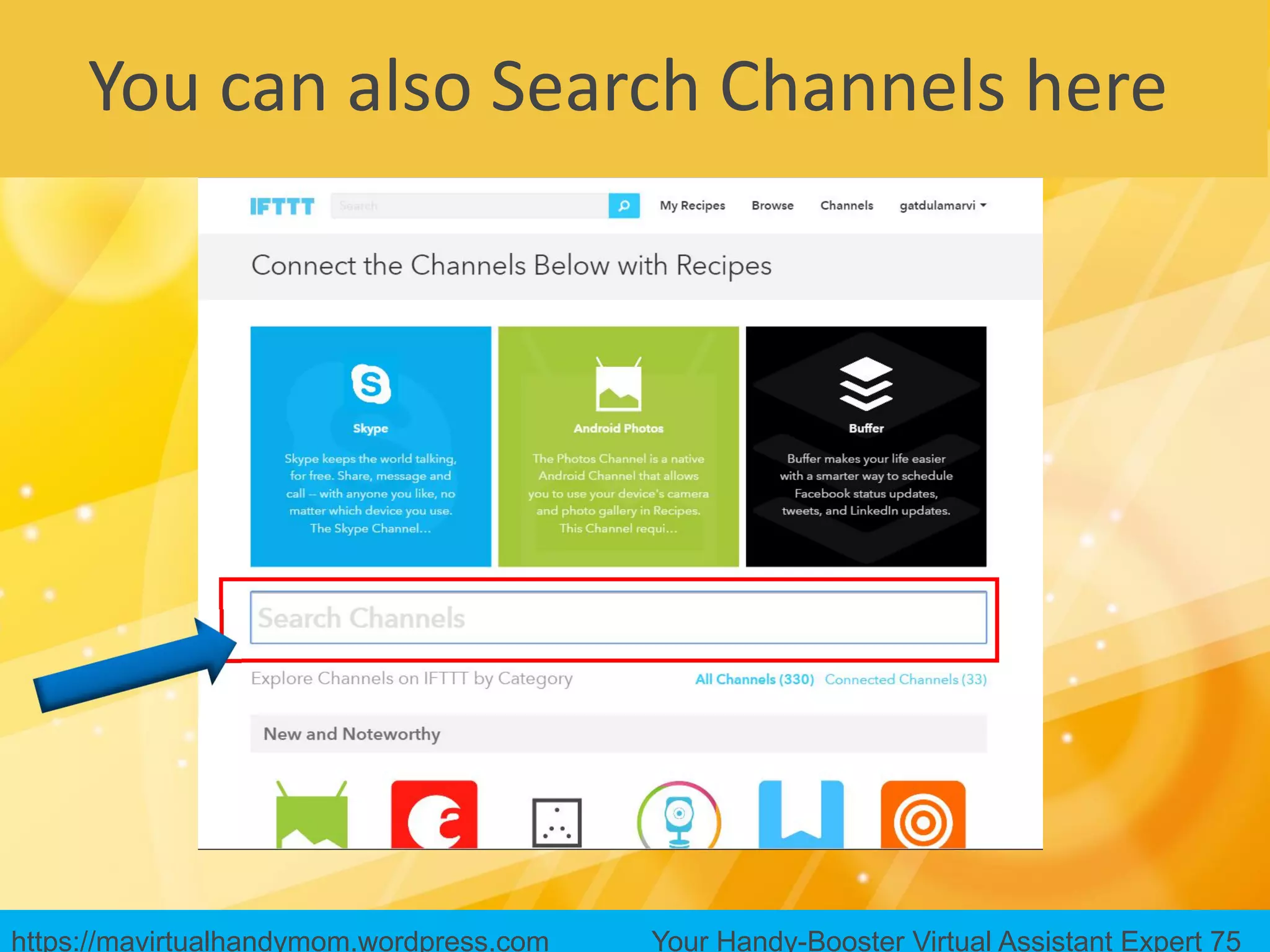Click the Android Photos icon in green card
Image resolution: width=1270 pixels, height=952 pixels.
(x=618, y=384)
